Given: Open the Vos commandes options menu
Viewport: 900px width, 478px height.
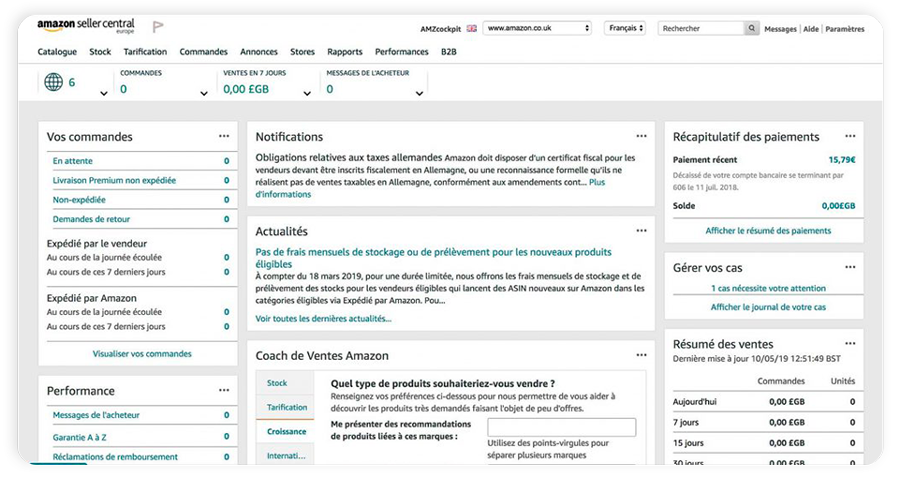Looking at the screenshot, I should 224,136.
